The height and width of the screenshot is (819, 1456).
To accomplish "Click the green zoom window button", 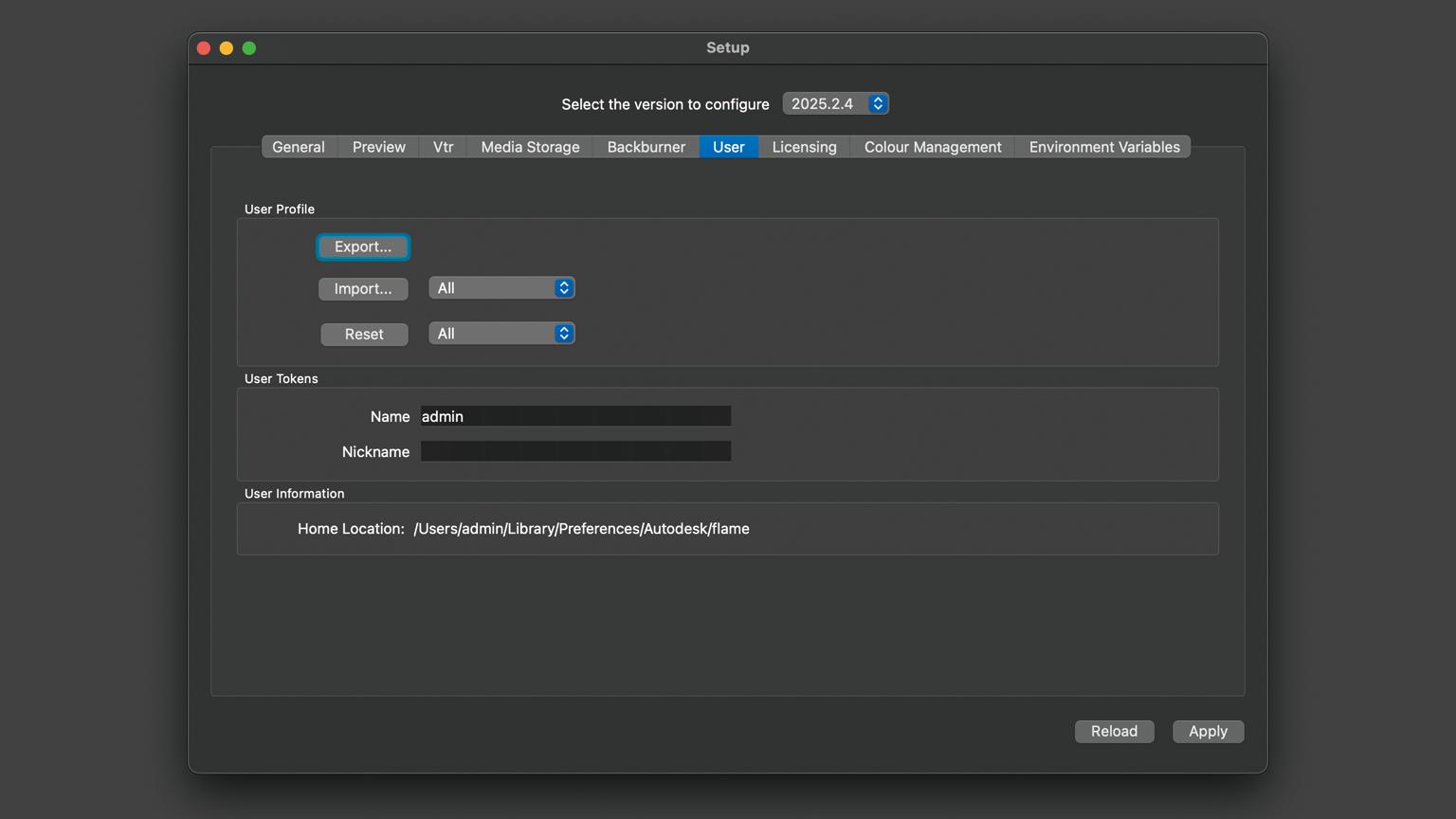I will coord(249,48).
